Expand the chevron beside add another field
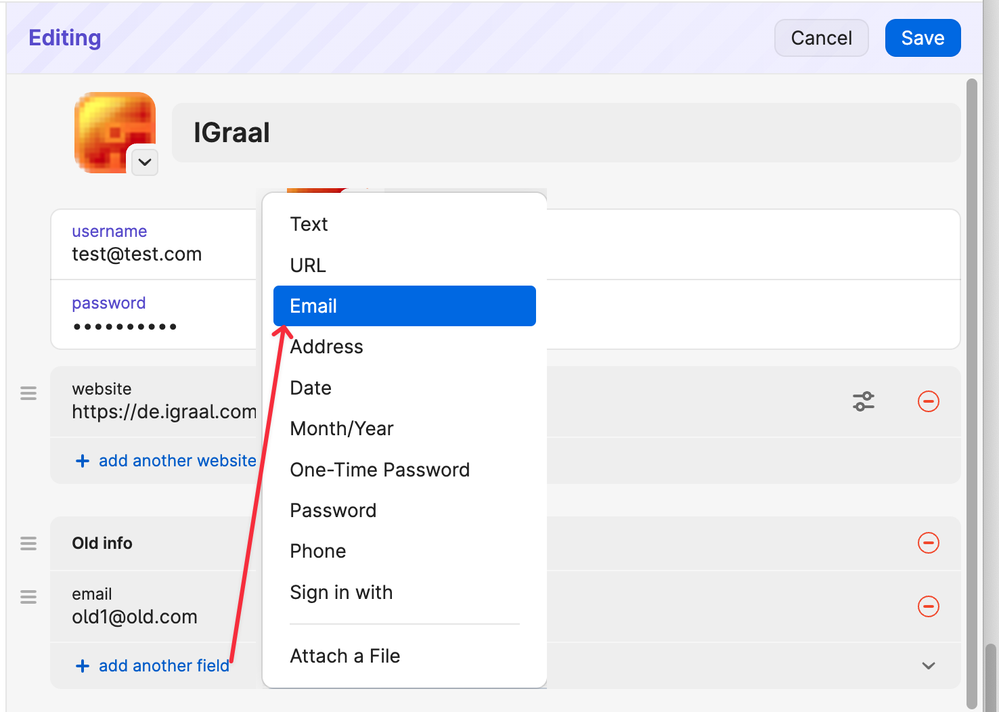This screenshot has height=712, width=999. 928,666
